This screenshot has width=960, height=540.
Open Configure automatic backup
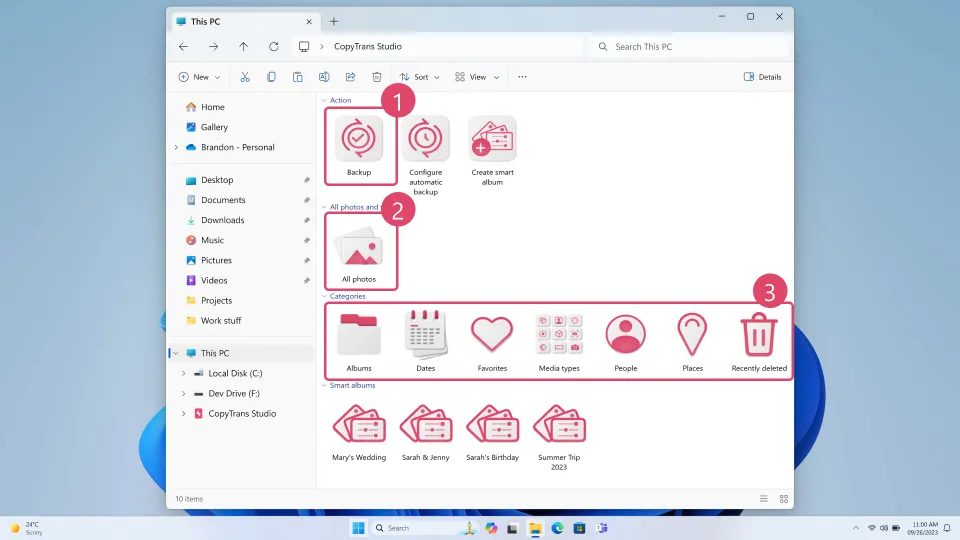coord(426,140)
